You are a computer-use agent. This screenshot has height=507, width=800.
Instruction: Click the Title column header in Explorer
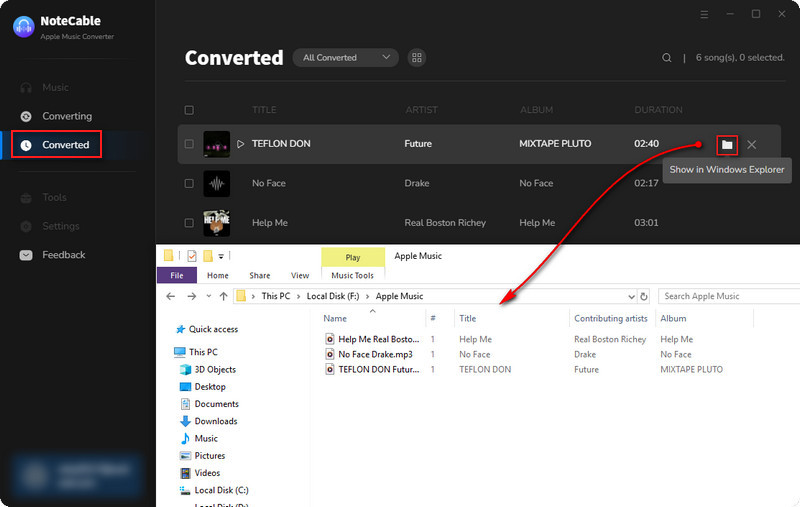[467, 319]
